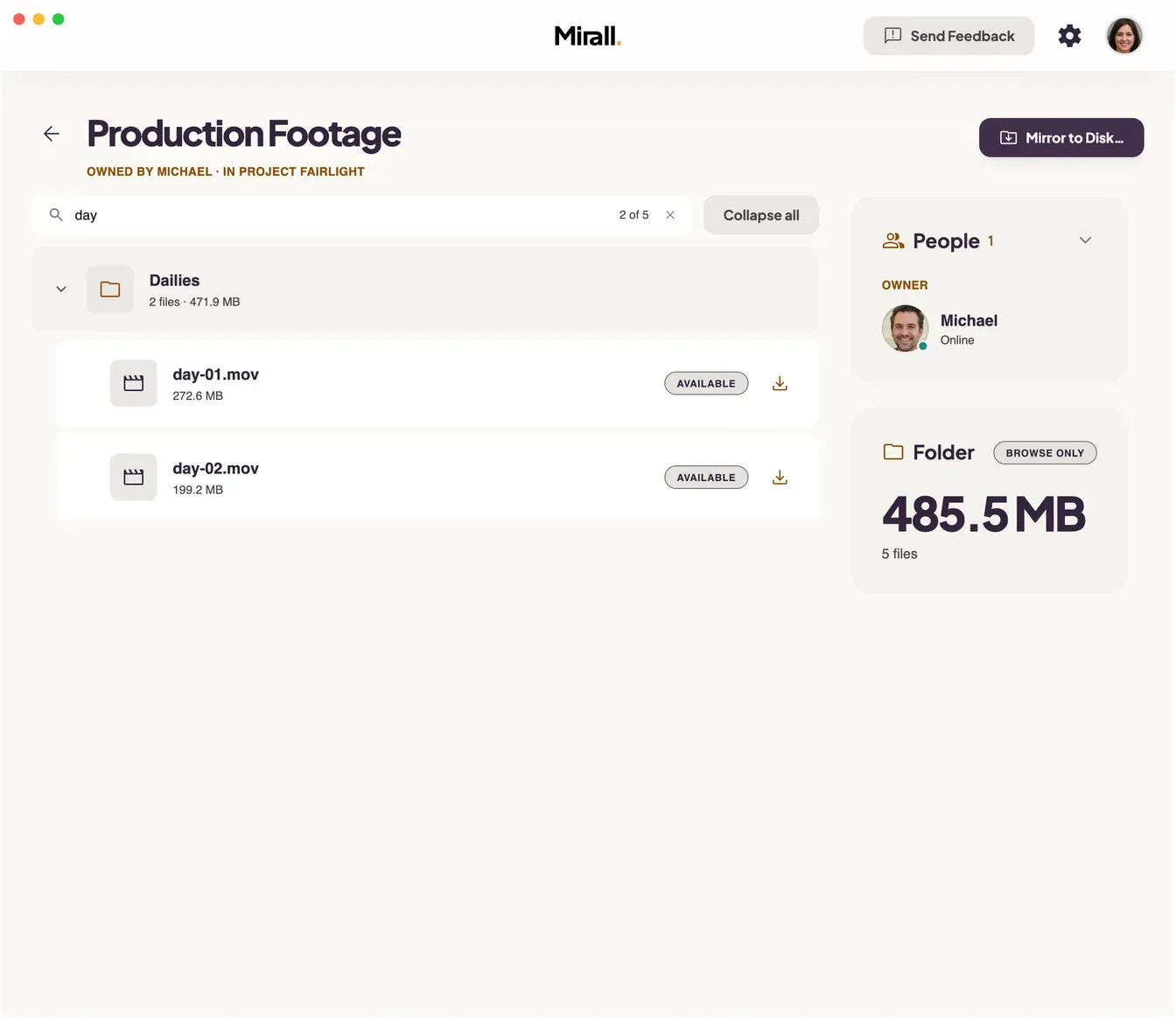Collapse the People panel chevron

click(1085, 241)
